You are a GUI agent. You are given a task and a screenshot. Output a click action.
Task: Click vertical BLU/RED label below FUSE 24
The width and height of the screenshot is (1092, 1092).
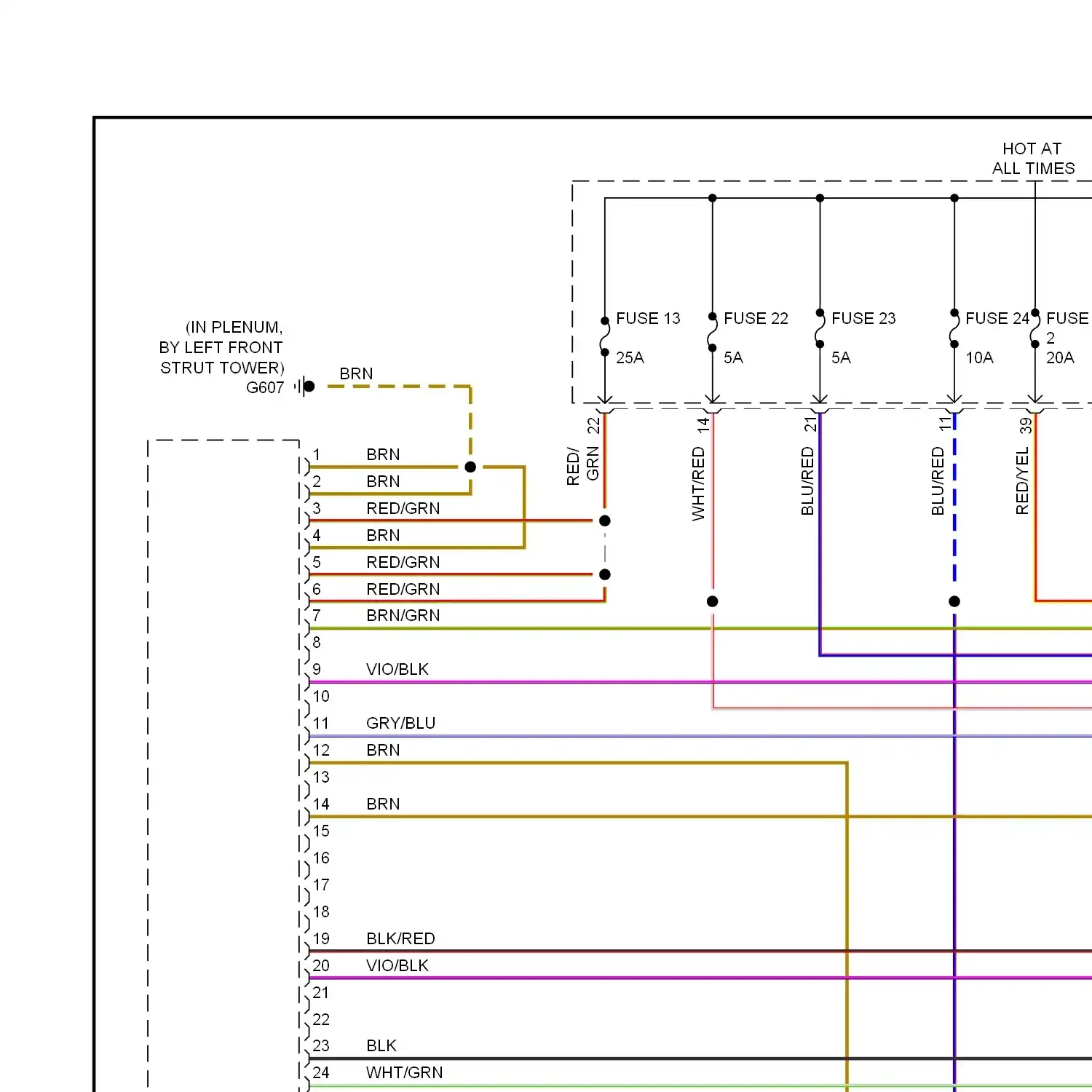(x=938, y=481)
